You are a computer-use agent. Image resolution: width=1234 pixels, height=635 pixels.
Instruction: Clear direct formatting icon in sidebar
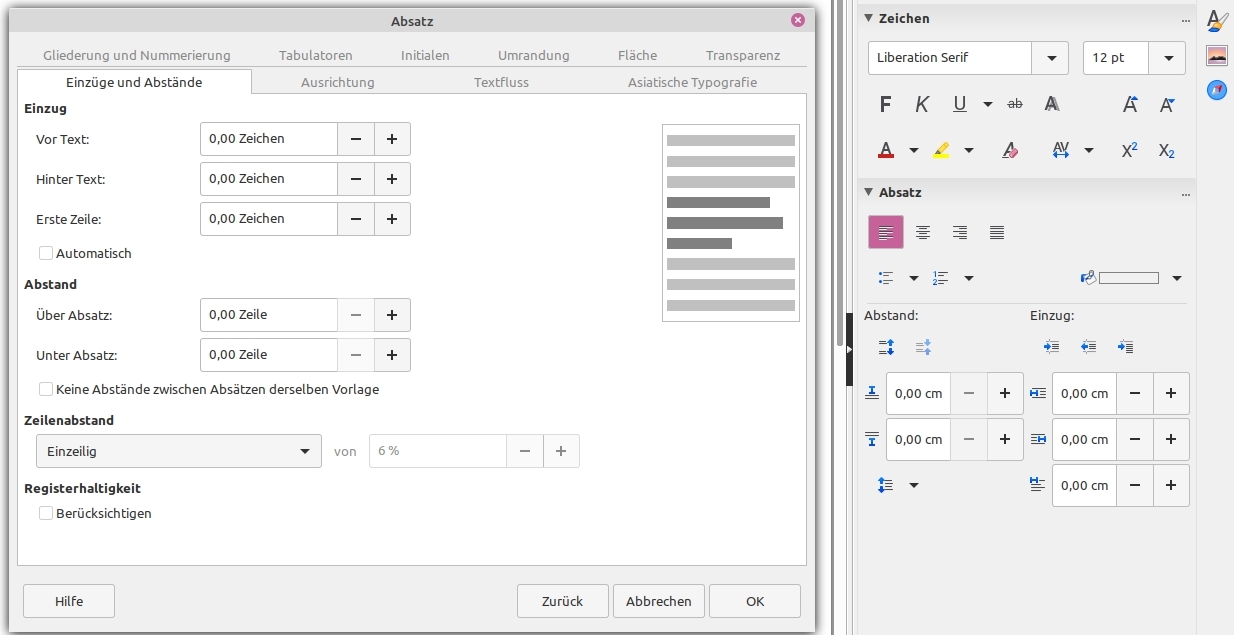(x=1010, y=150)
